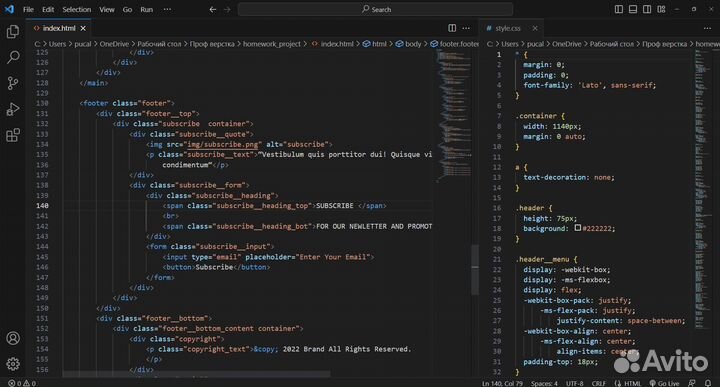
Task: Click the #222222 color swatch
Action: (578, 228)
